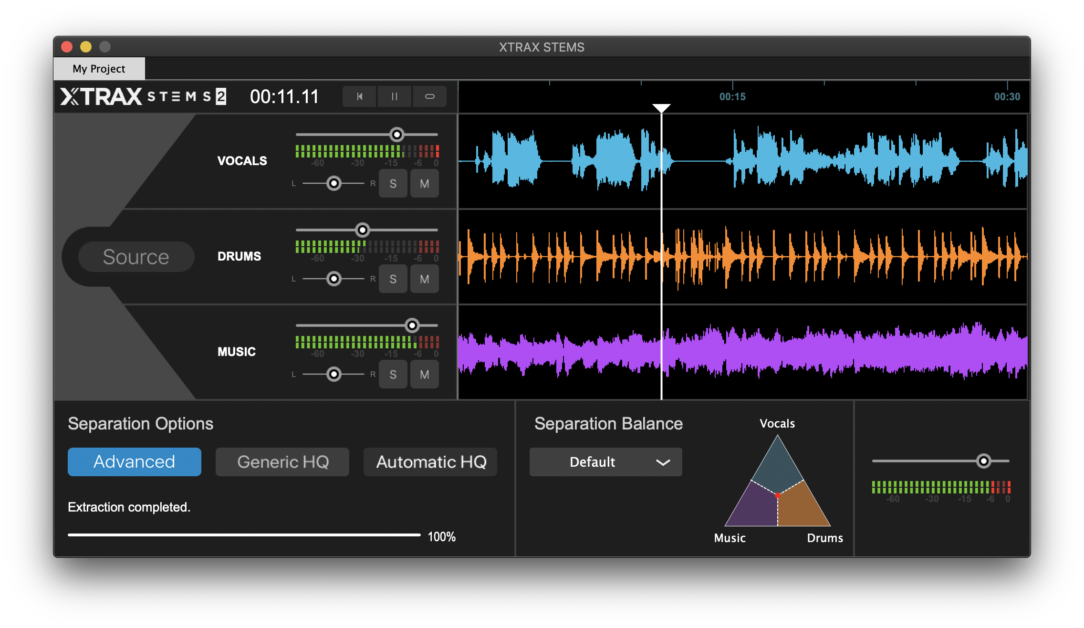Click the 'Extraction completed.' status text
The width and height of the screenshot is (1084, 628).
[129, 508]
